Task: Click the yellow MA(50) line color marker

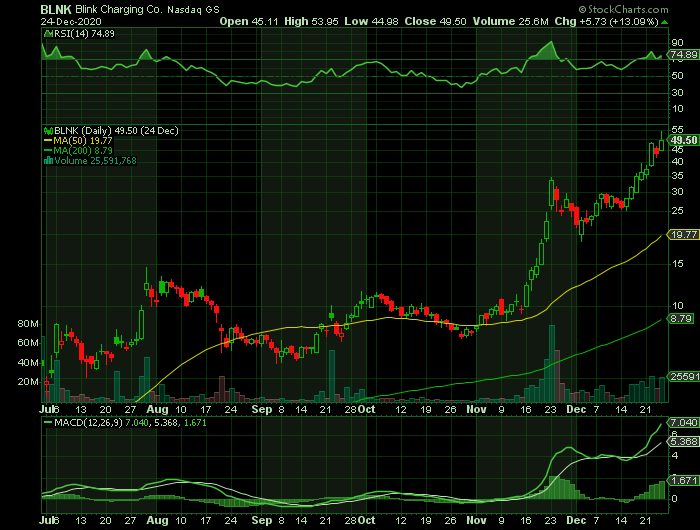Action: pos(48,141)
